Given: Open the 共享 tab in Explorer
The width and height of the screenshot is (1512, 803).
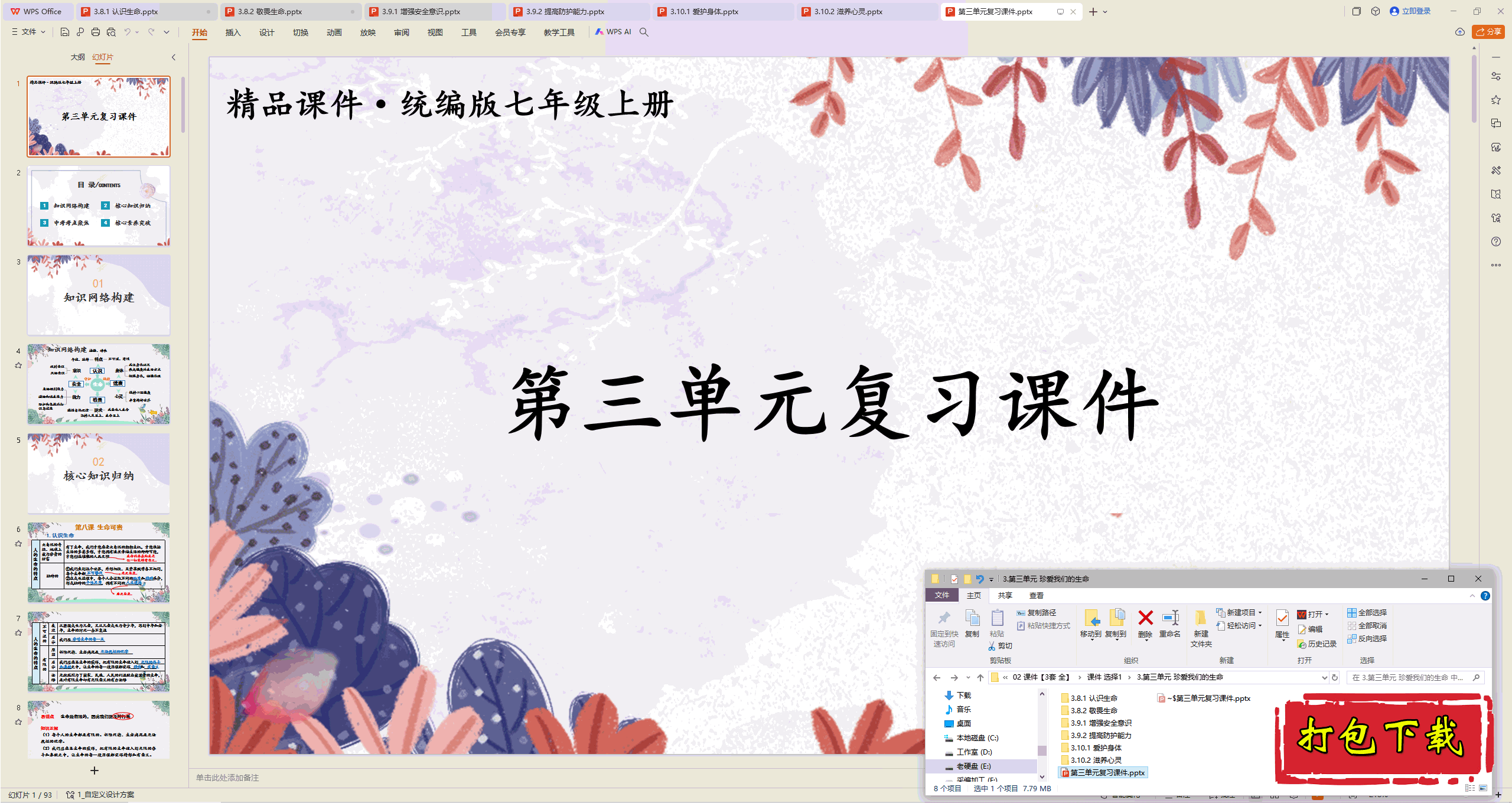Looking at the screenshot, I should click(1005, 596).
